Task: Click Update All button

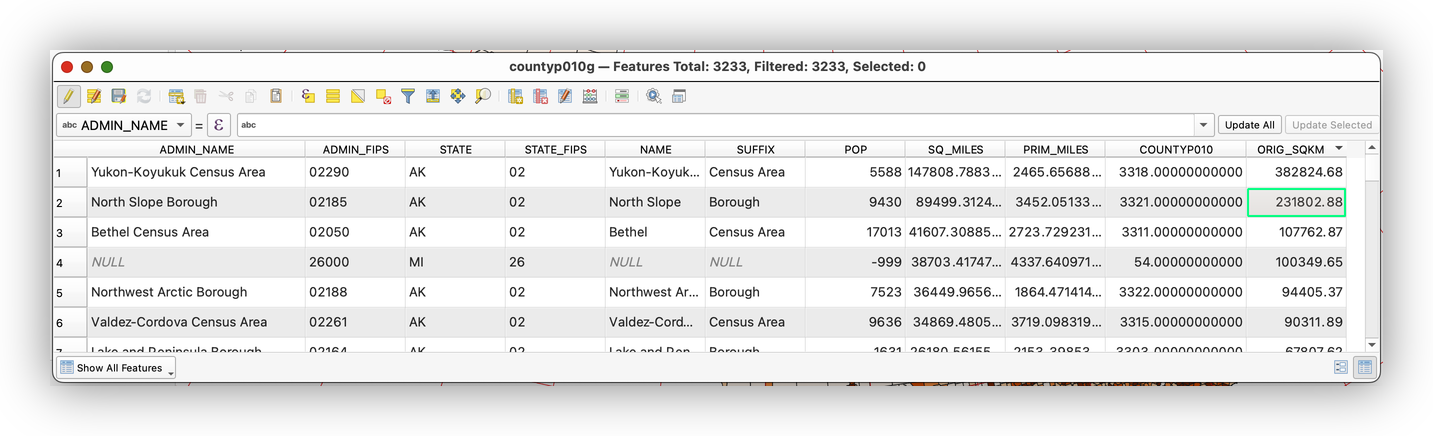Action: pos(1249,125)
